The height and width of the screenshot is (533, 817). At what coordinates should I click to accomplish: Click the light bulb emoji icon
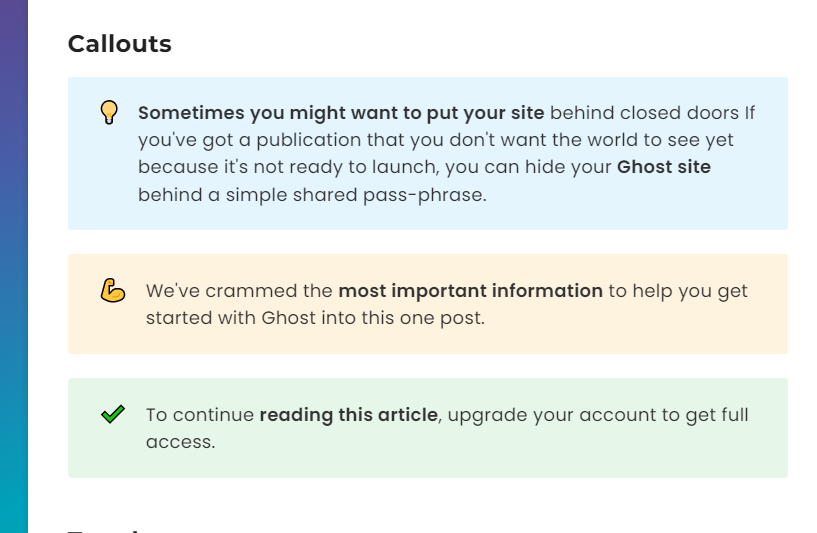pos(109,112)
